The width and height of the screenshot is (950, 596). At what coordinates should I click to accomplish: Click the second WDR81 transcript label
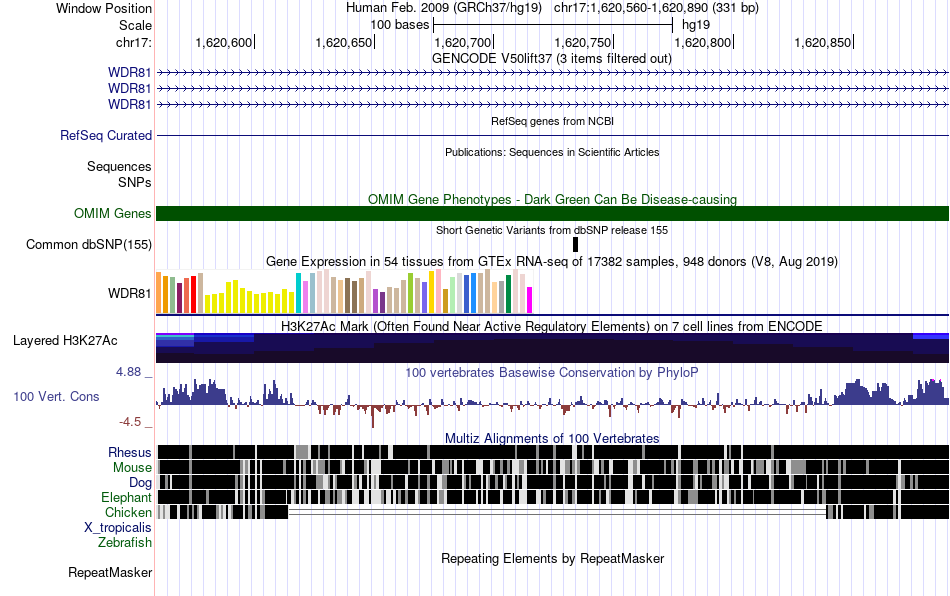(x=130, y=88)
